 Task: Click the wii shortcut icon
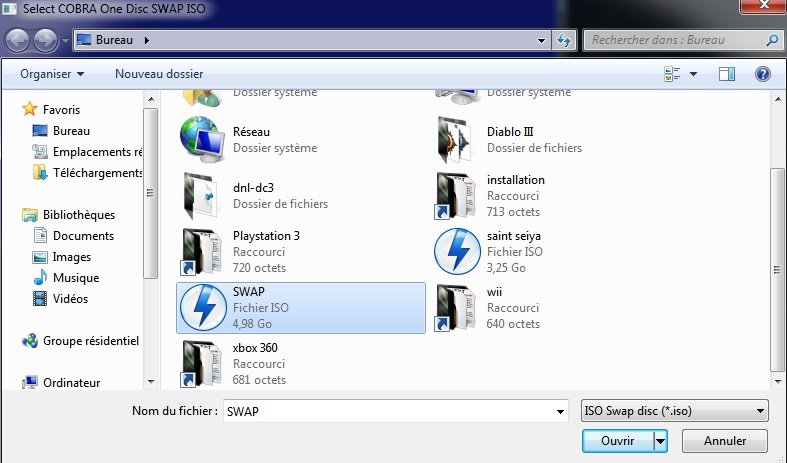pos(457,307)
